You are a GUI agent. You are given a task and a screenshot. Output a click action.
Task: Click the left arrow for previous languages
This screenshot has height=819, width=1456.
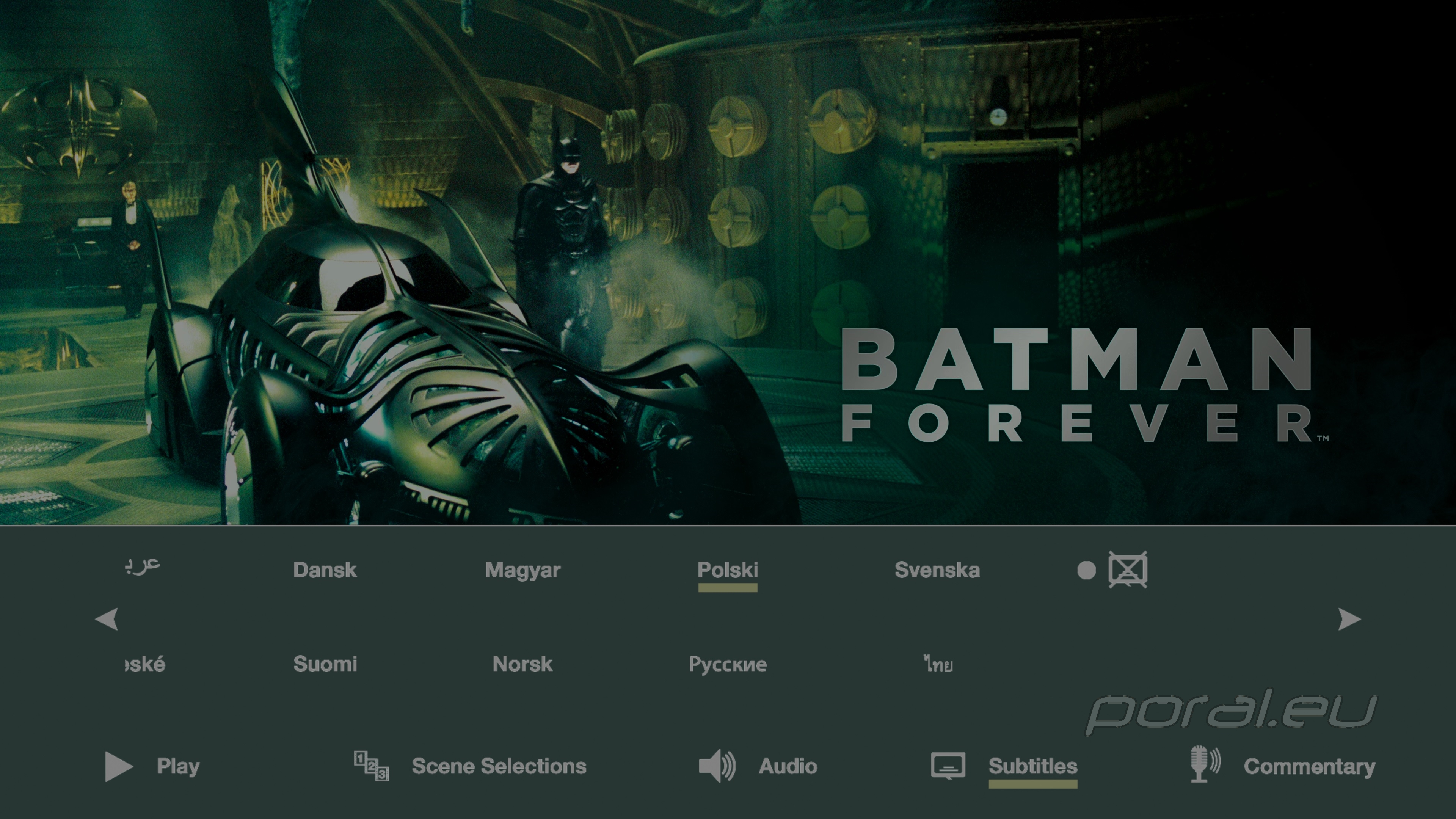pos(106,619)
